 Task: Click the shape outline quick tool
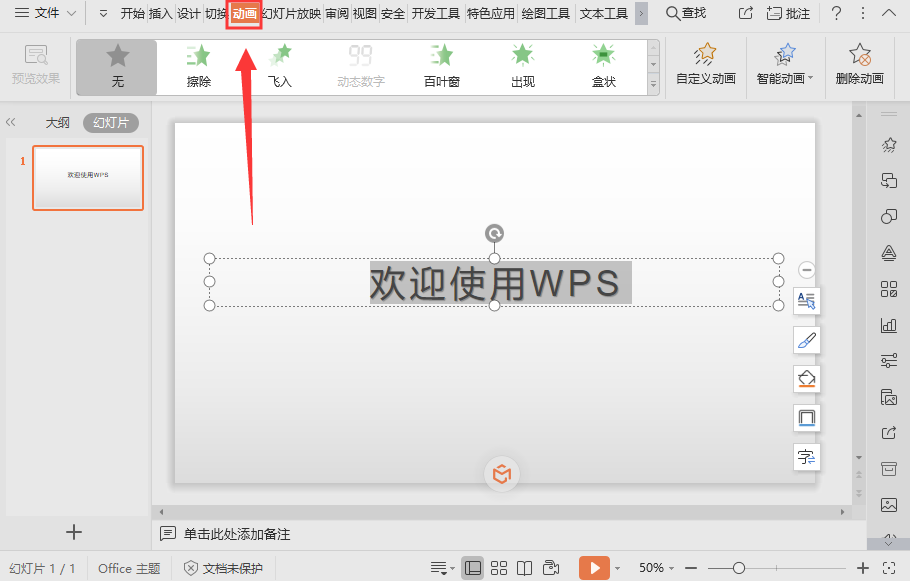tap(807, 418)
